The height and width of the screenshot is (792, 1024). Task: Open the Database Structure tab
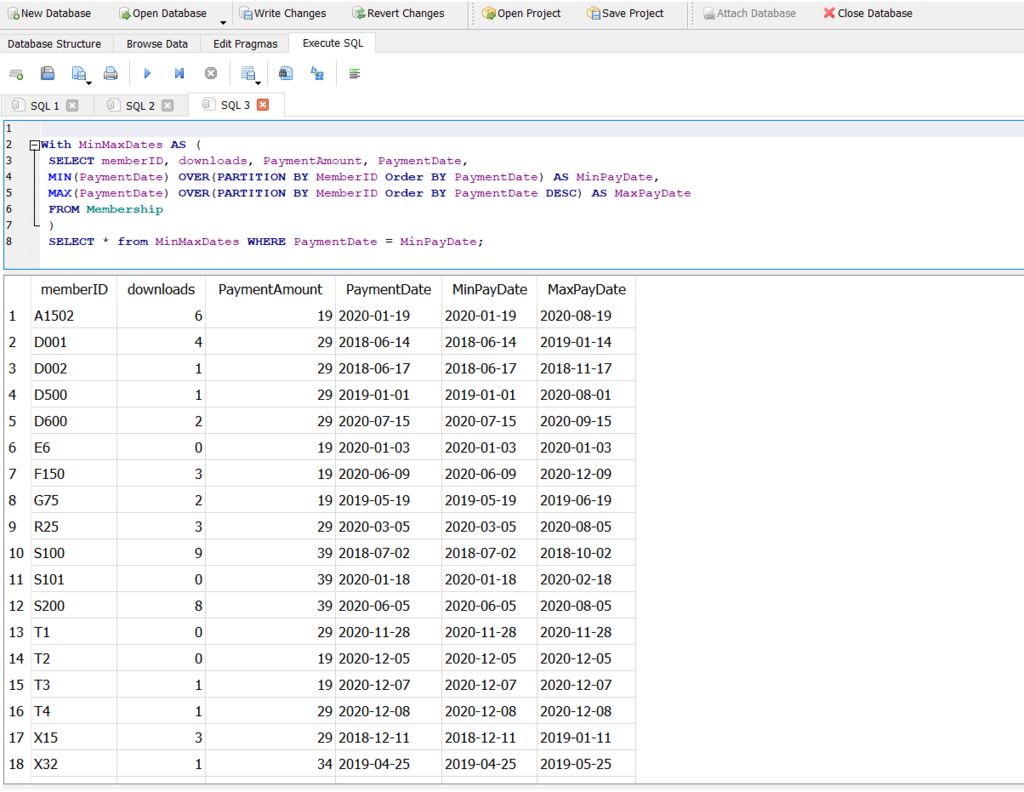55,44
